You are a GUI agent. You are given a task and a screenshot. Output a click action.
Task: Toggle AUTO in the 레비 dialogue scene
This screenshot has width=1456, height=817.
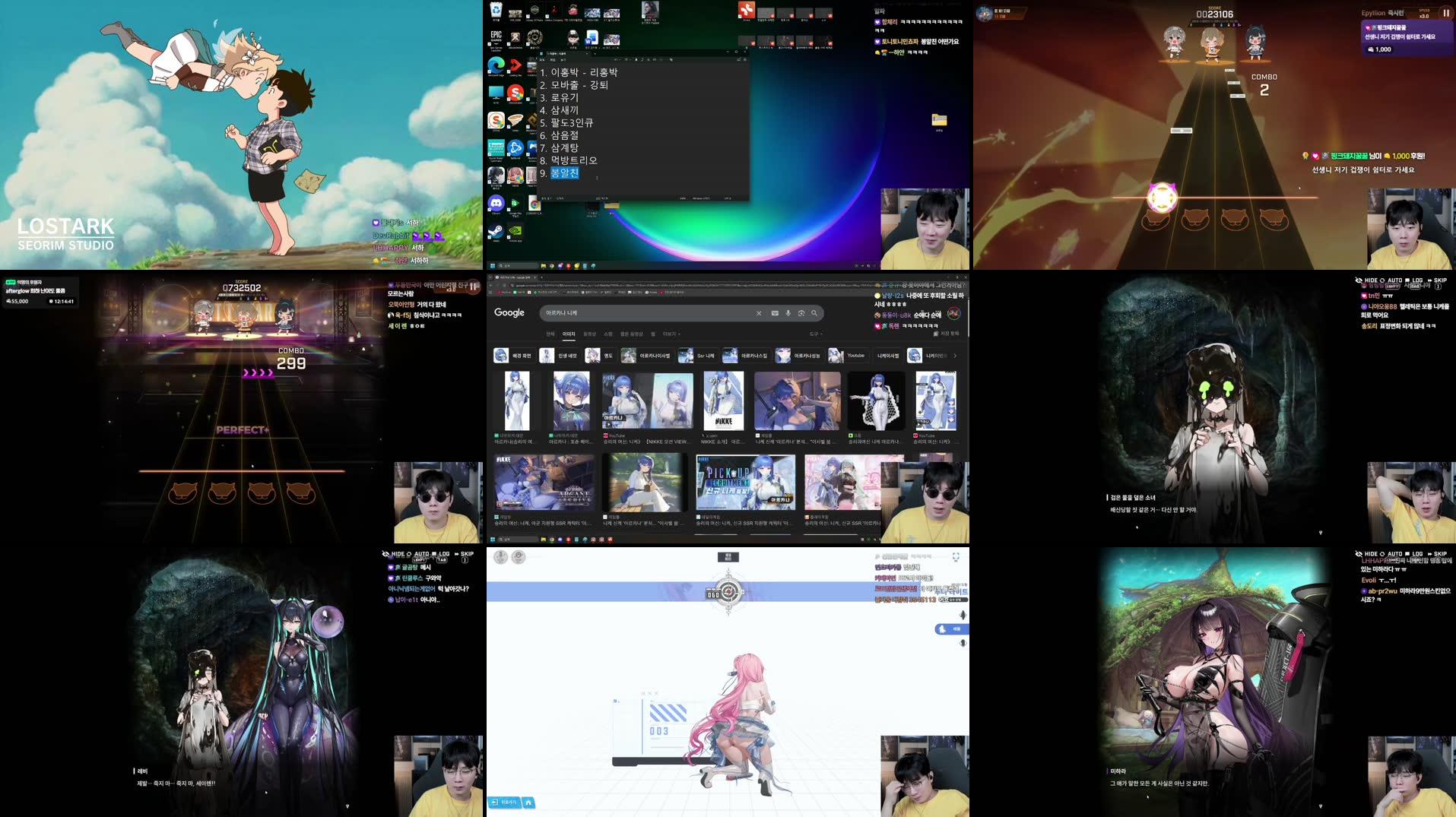pyautogui.click(x=417, y=554)
